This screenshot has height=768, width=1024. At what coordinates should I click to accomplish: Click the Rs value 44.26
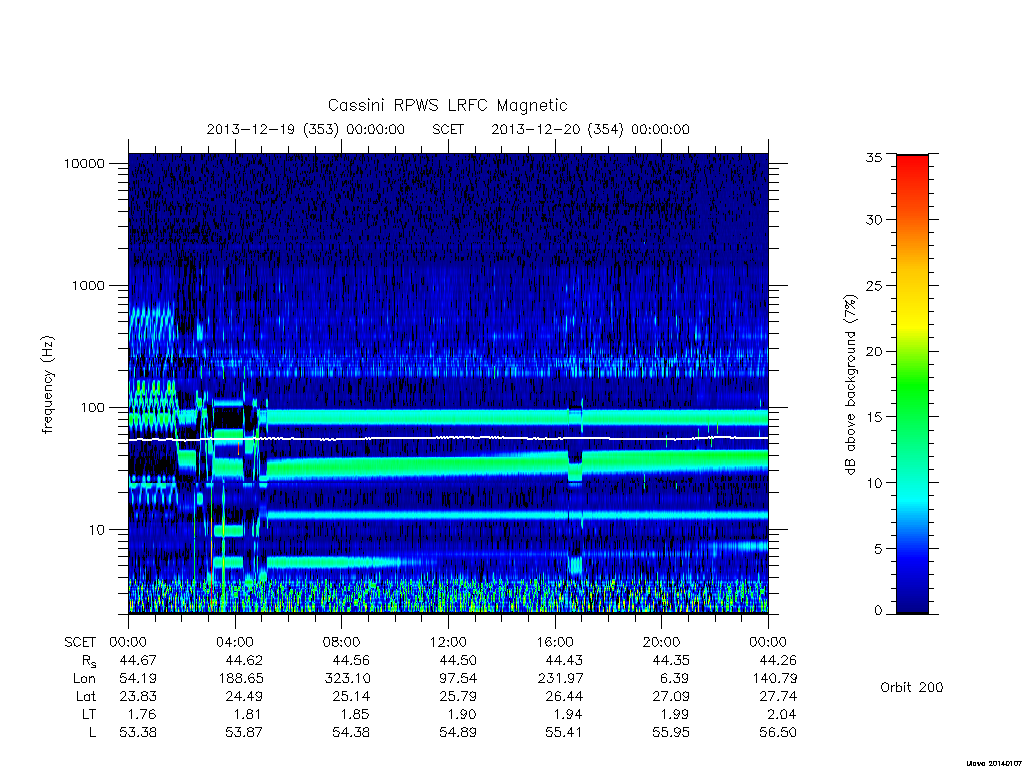click(x=778, y=660)
